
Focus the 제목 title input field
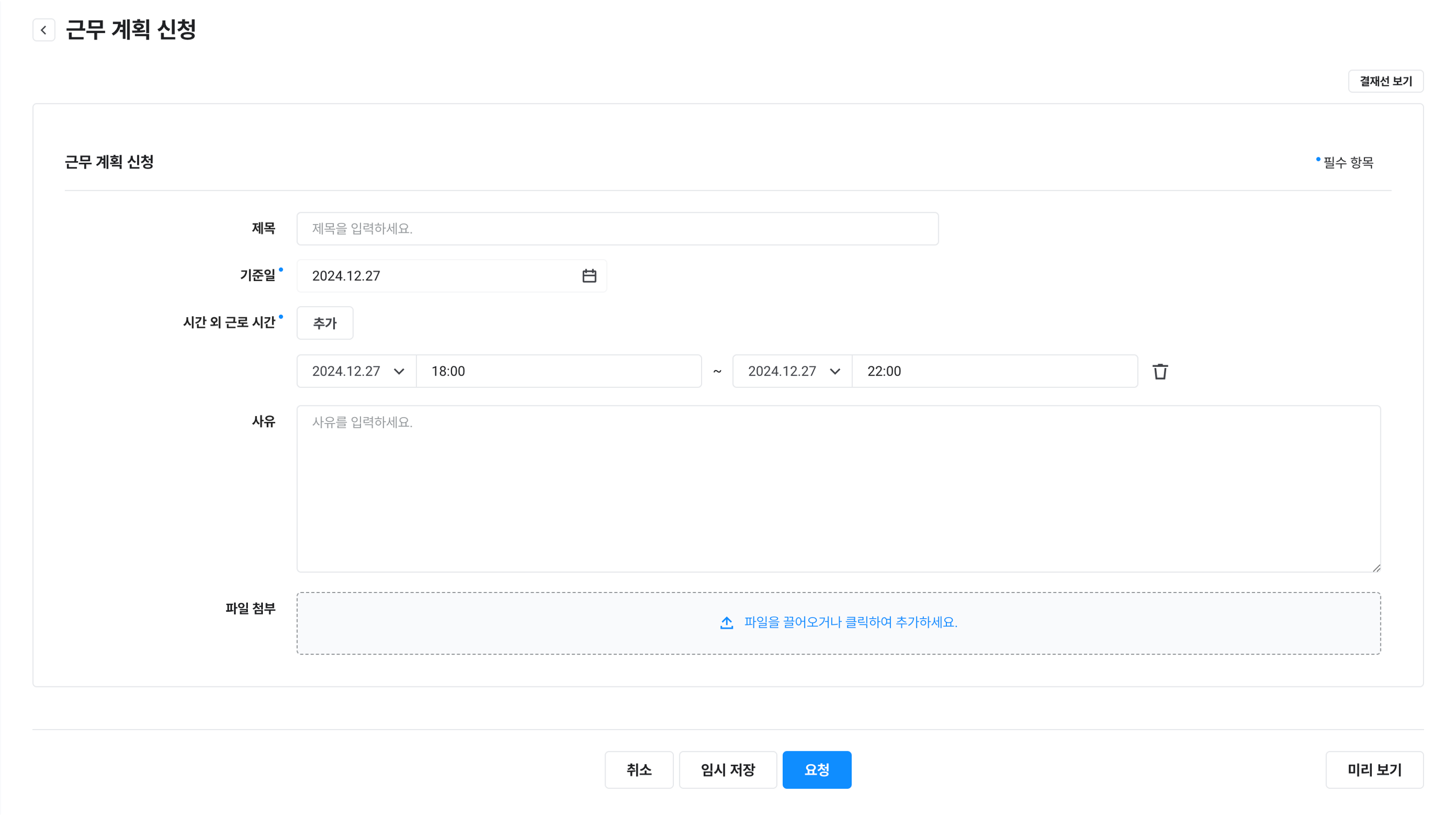point(617,228)
